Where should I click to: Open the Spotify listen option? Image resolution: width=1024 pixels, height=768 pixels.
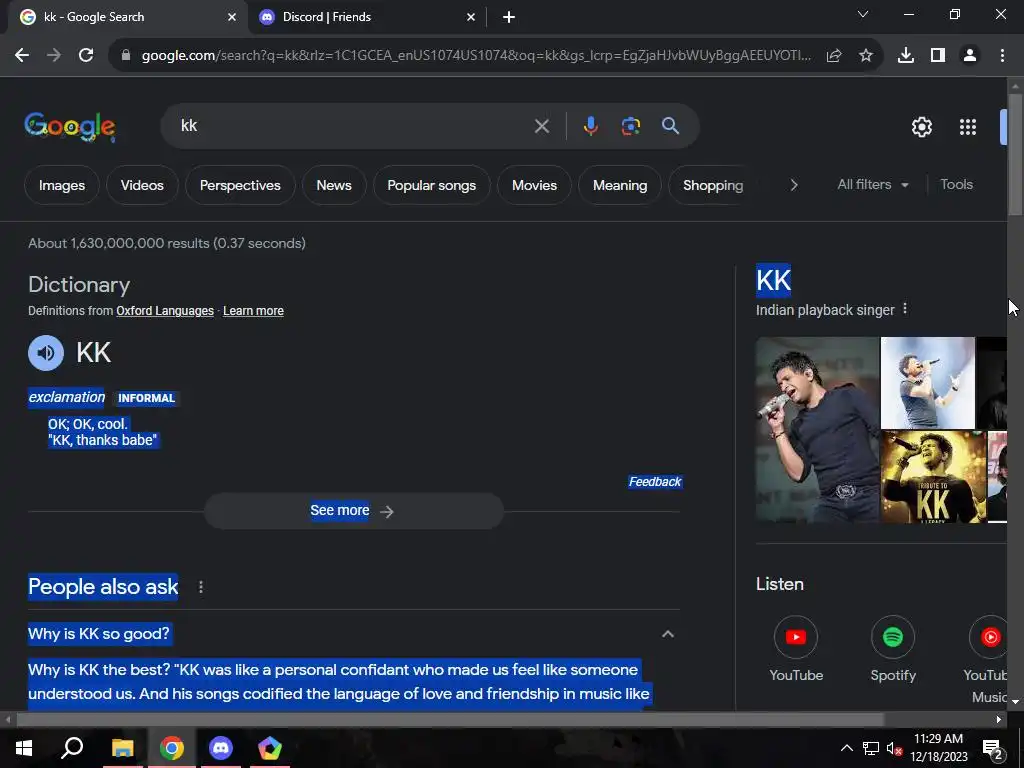point(893,649)
